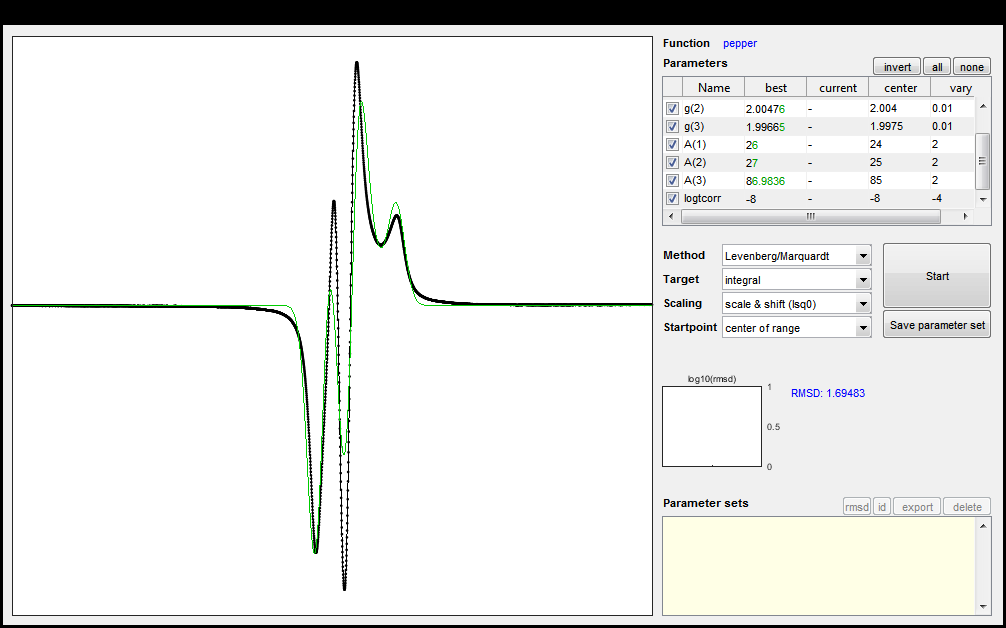This screenshot has width=1006, height=628.
Task: Select all parameters with the all button
Action: (x=937, y=67)
